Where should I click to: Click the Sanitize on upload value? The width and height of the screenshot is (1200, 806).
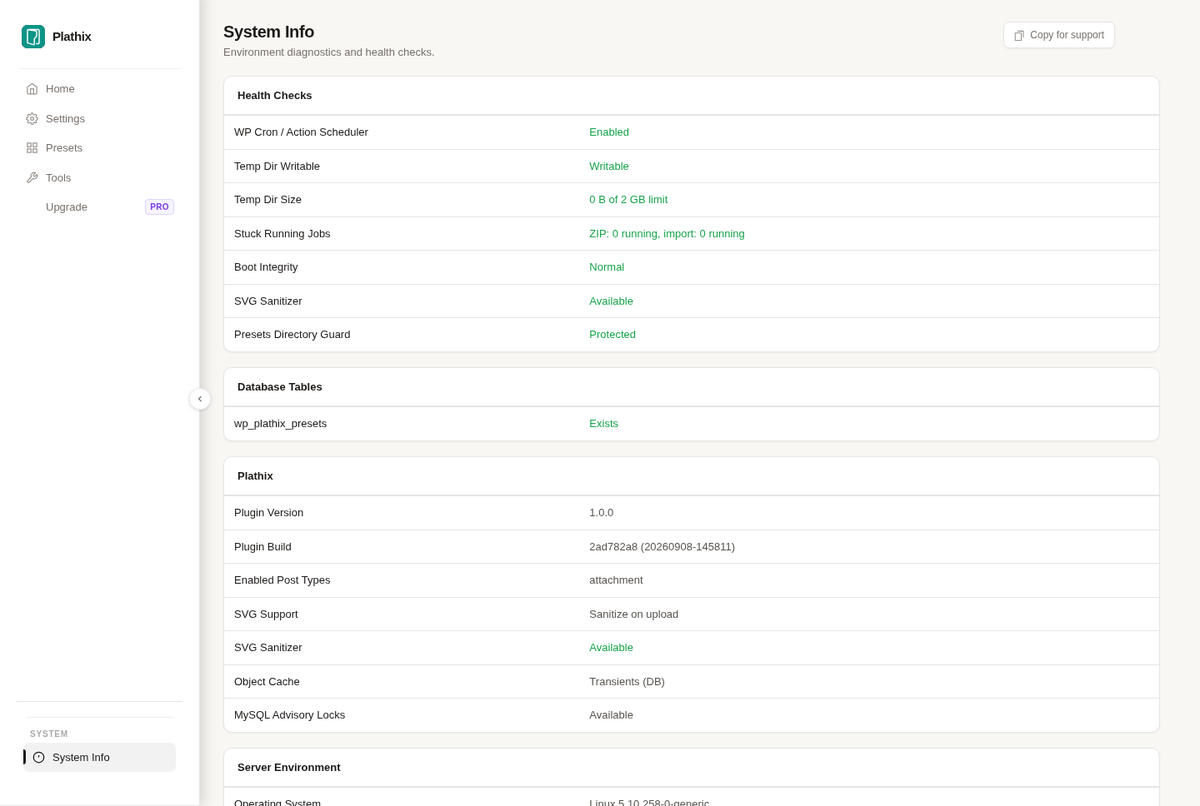click(x=634, y=614)
